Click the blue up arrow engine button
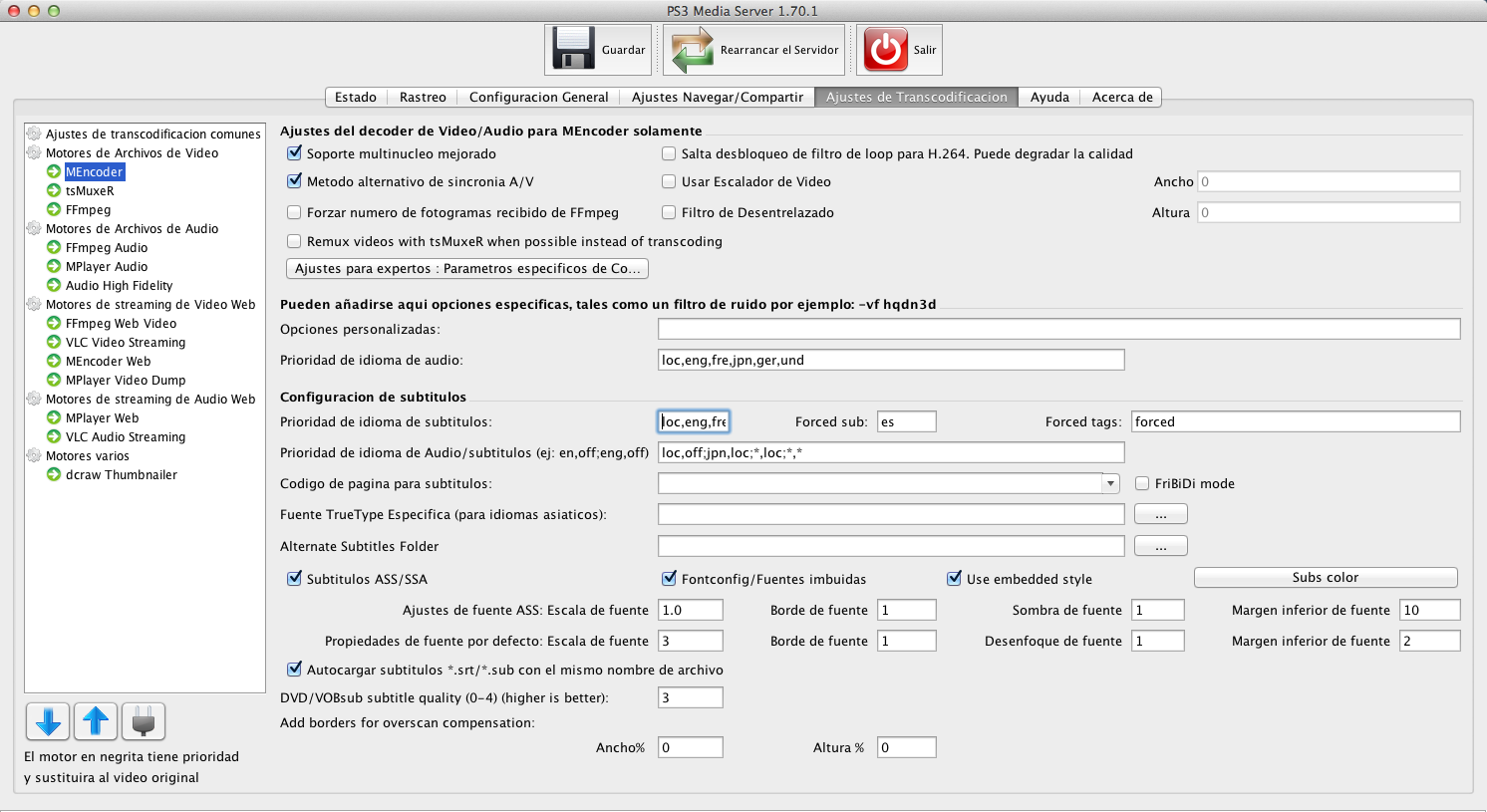 pyautogui.click(x=96, y=720)
